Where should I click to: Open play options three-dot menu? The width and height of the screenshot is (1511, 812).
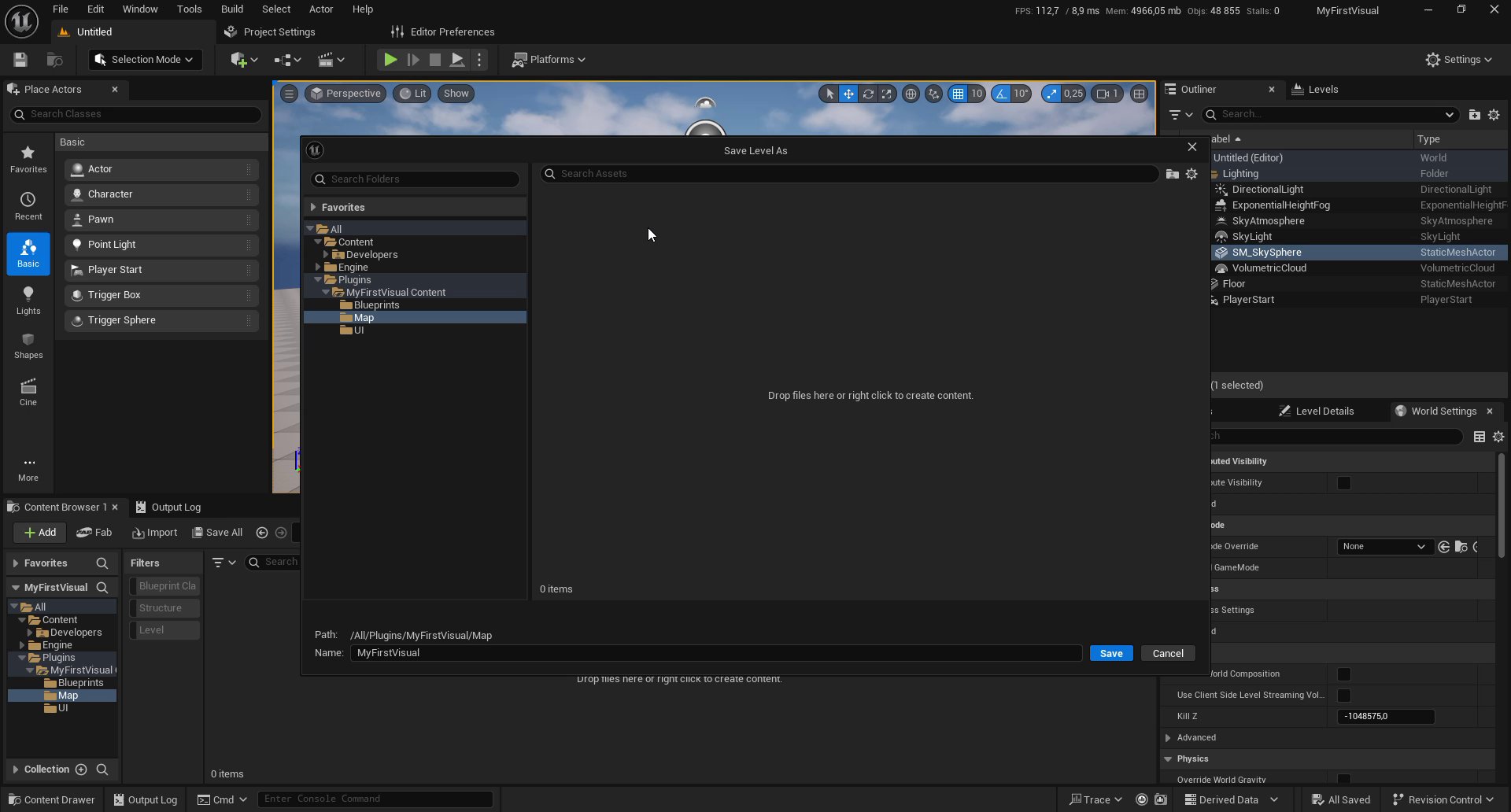tap(478, 60)
